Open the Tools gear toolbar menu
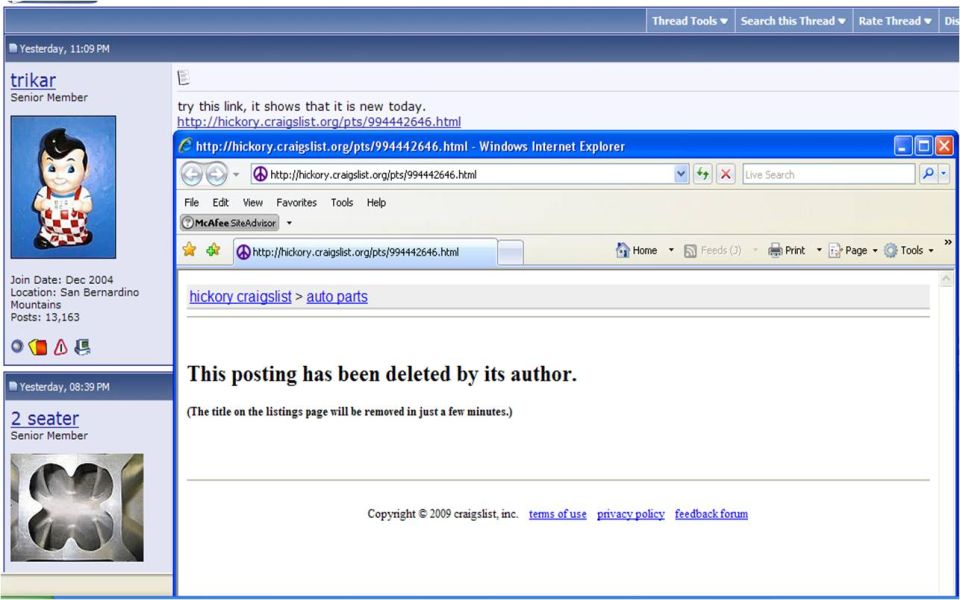 pyautogui.click(x=909, y=250)
